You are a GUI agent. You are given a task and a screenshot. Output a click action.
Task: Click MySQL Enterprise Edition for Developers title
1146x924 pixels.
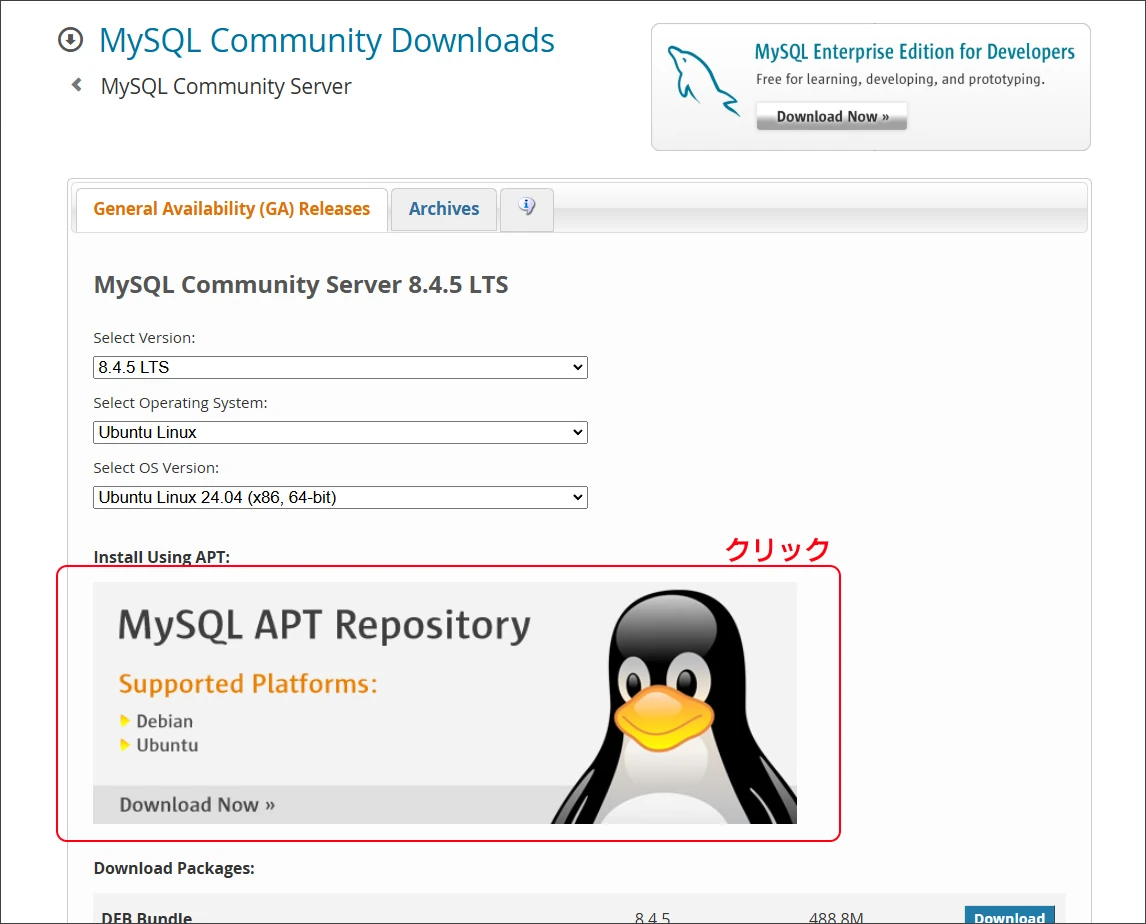[914, 52]
